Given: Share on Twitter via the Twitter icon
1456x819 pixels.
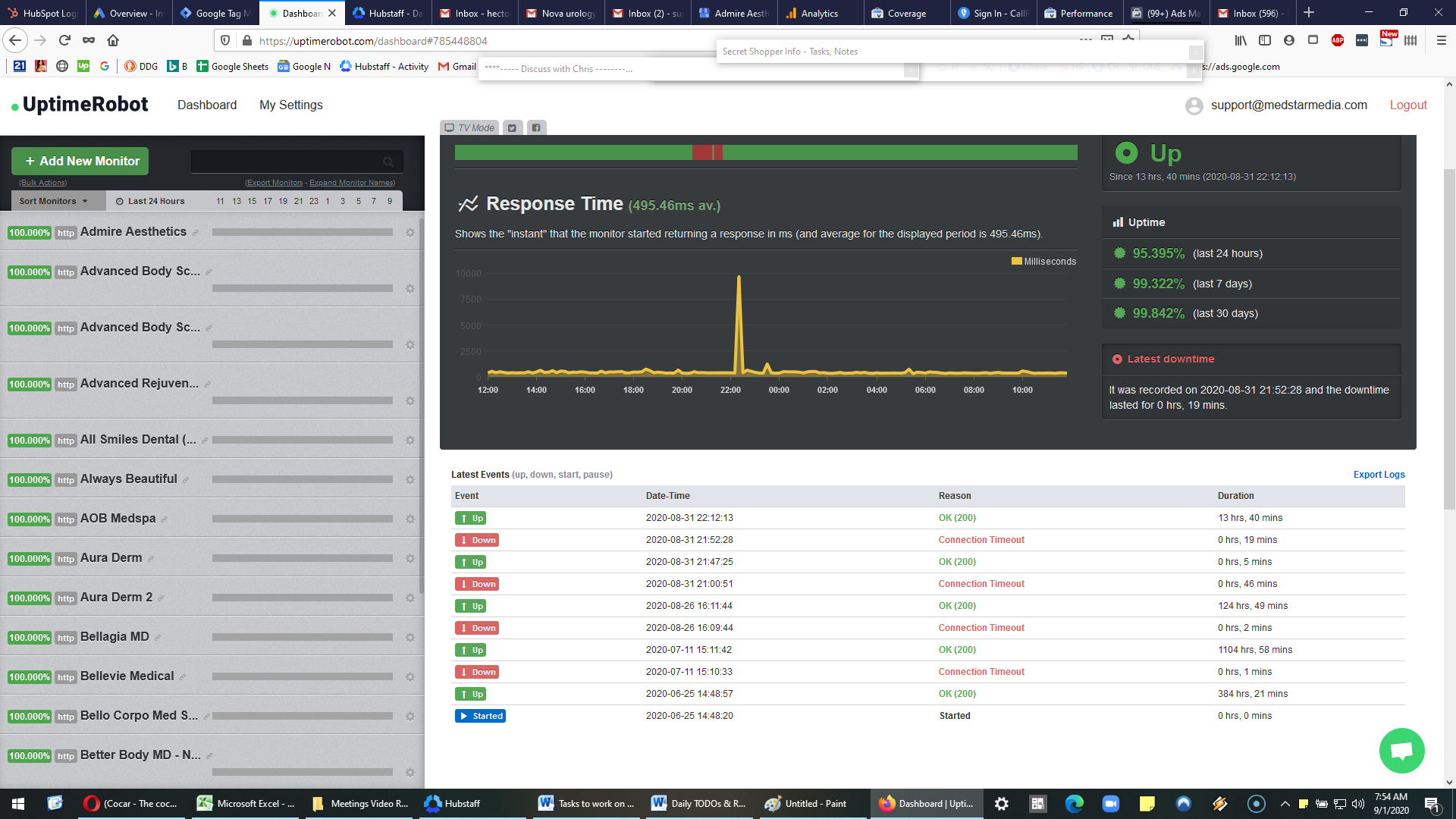Looking at the screenshot, I should [x=512, y=128].
